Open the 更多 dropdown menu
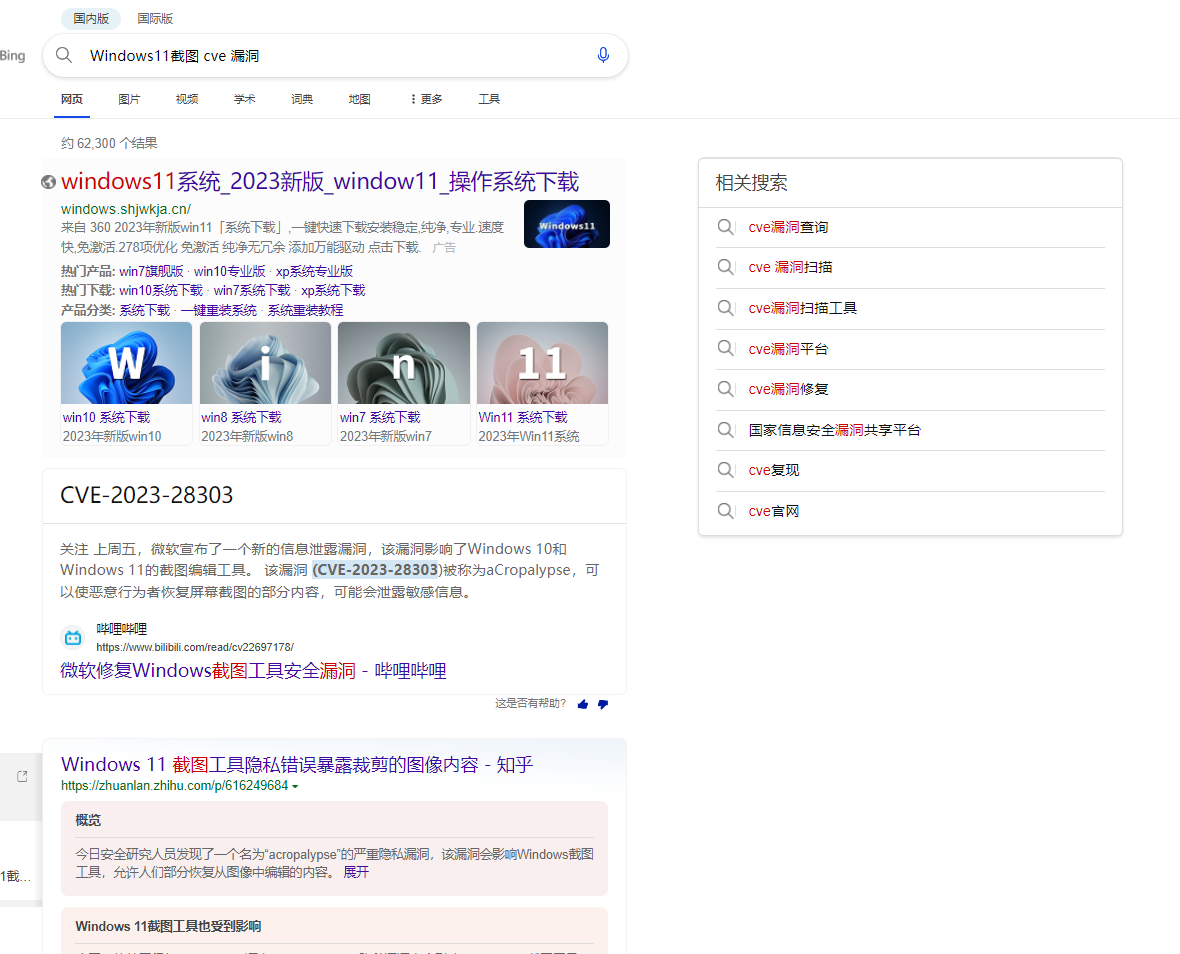 pos(426,99)
